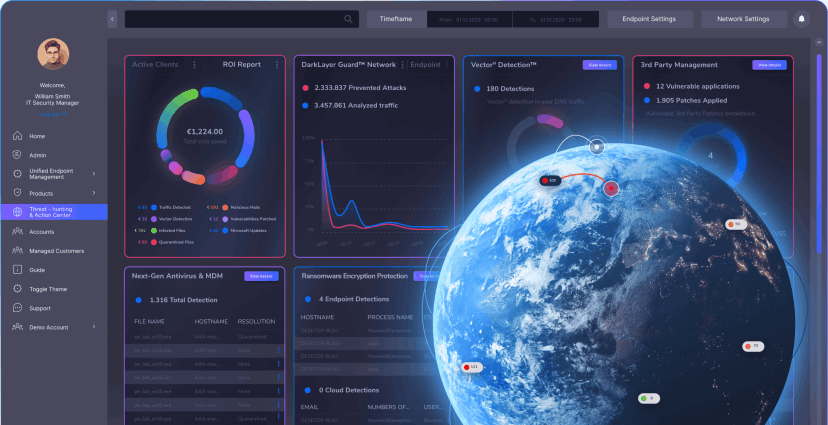Click the Network Settings button
828x425 pixels.
click(x=743, y=19)
